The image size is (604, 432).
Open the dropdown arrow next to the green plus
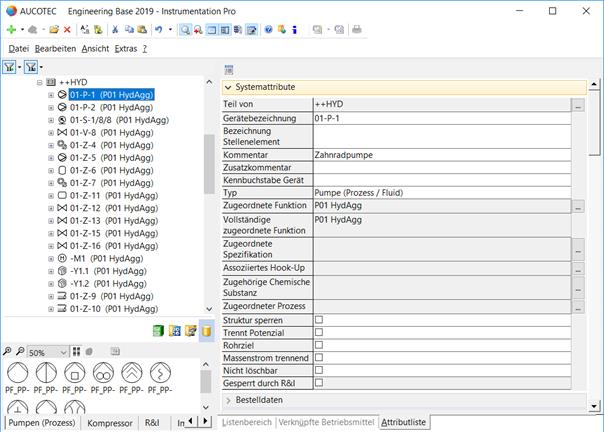coord(22,30)
